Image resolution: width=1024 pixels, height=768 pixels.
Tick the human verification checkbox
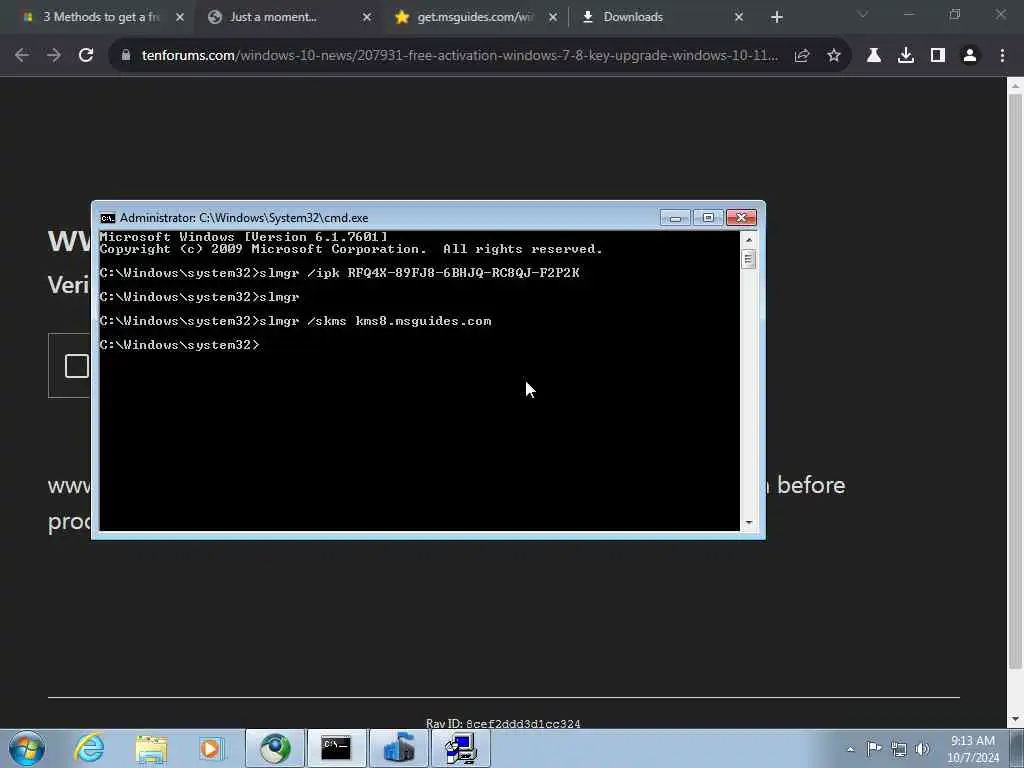(76, 366)
